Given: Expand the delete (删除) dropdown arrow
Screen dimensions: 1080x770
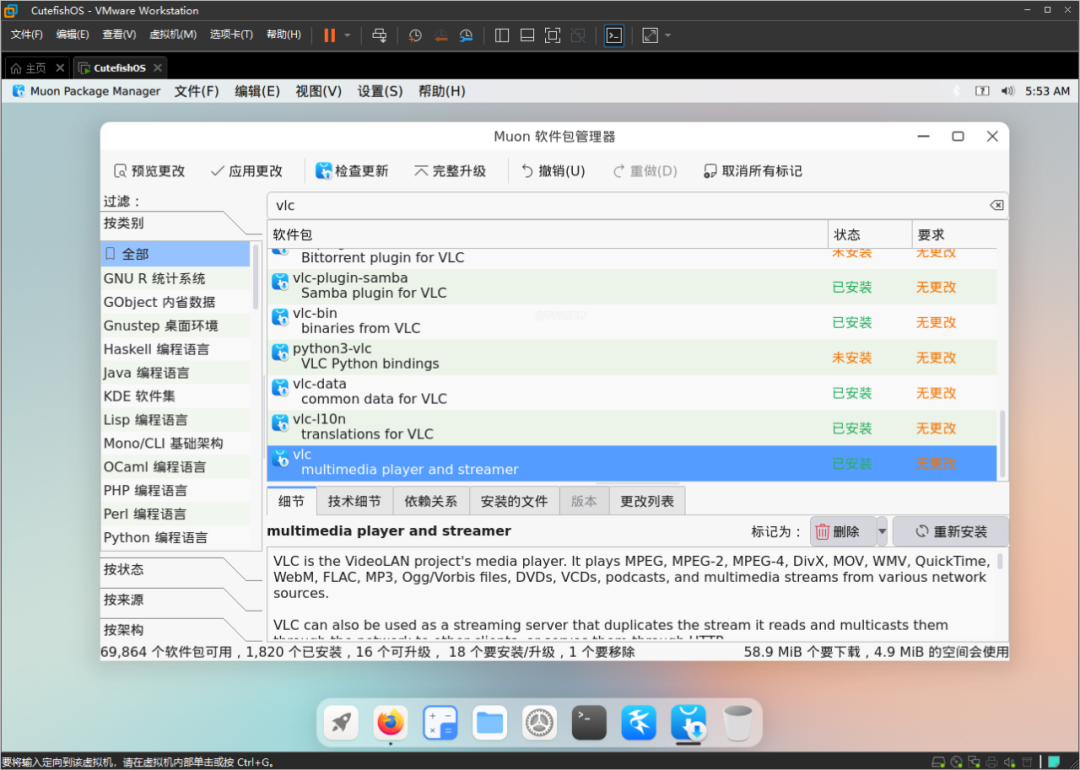Looking at the screenshot, I should coord(882,532).
